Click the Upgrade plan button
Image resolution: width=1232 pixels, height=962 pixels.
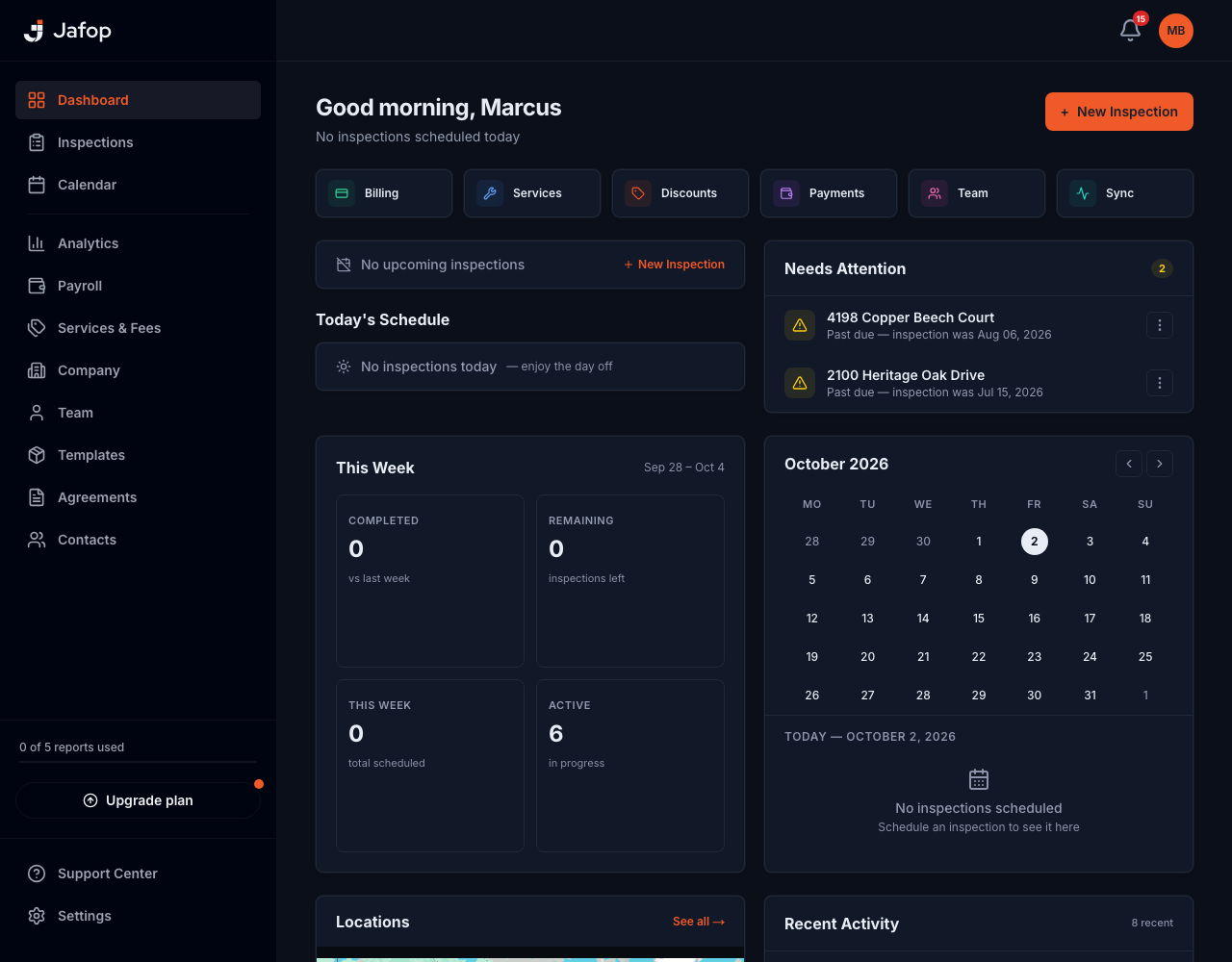tap(138, 800)
